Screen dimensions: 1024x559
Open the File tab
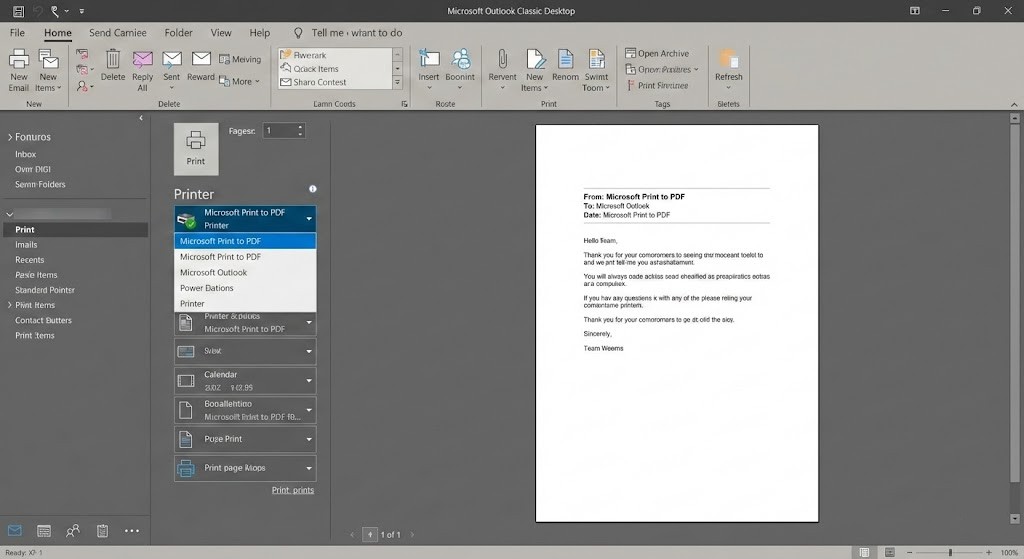click(x=17, y=33)
